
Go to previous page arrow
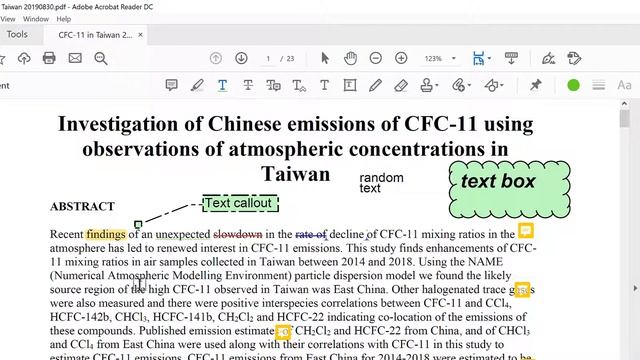coord(216,58)
